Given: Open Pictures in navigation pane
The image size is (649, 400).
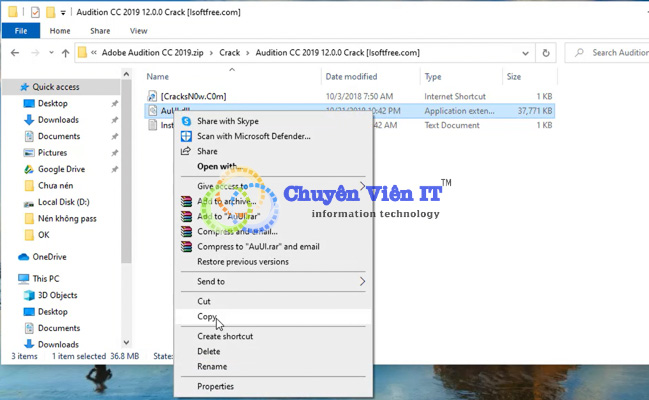Looking at the screenshot, I should [x=52, y=153].
